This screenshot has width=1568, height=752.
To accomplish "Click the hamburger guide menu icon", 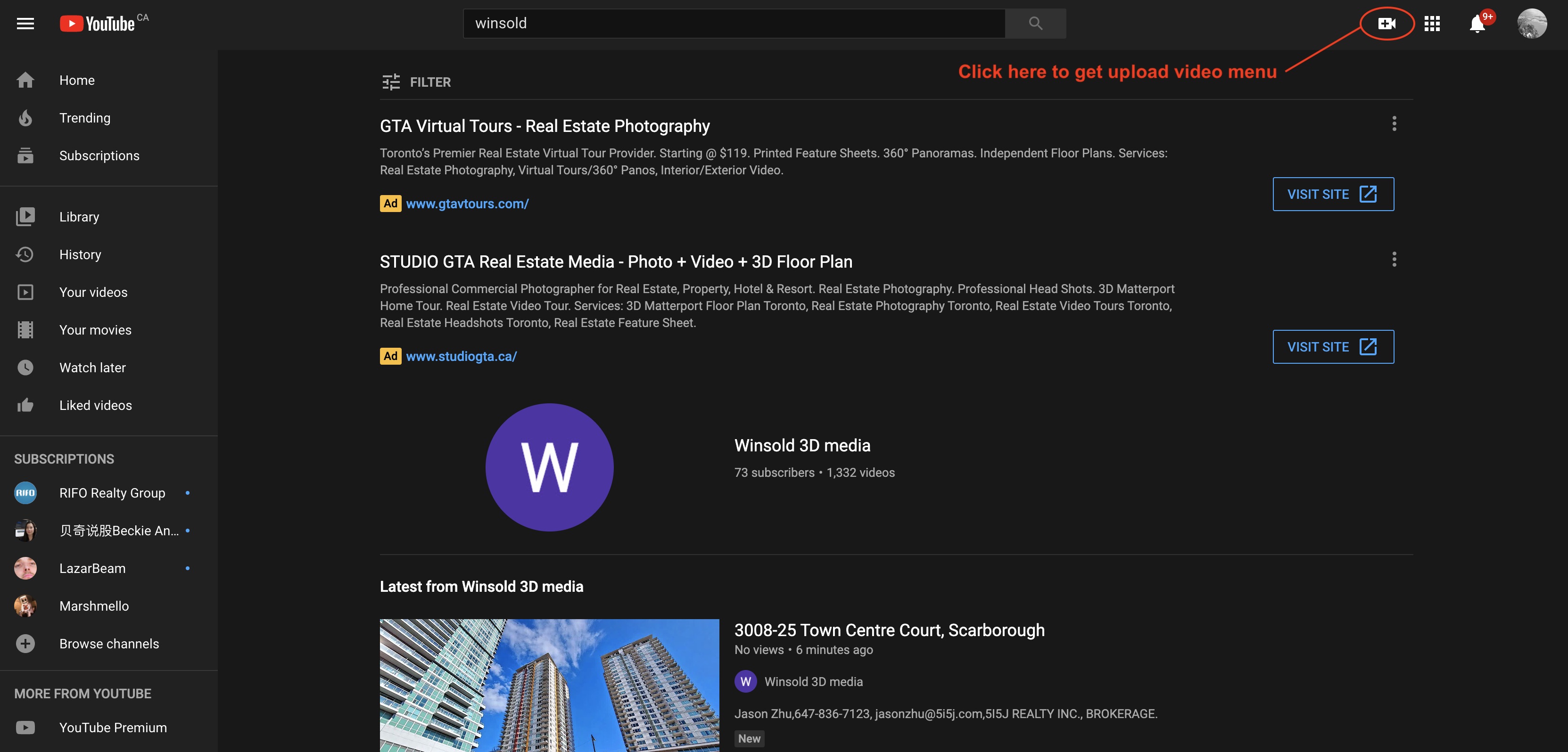I will click(x=25, y=24).
